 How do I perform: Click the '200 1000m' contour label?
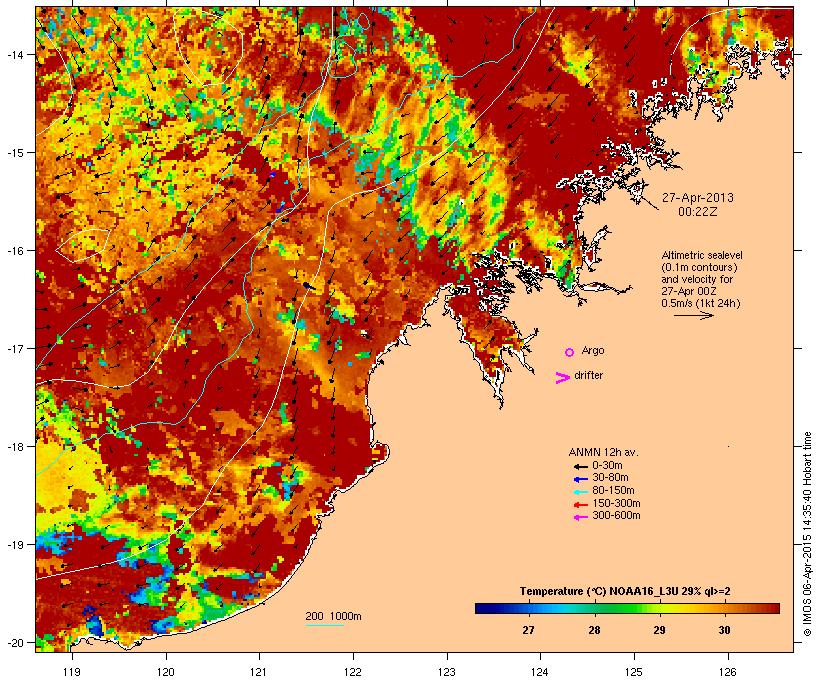coord(333,616)
